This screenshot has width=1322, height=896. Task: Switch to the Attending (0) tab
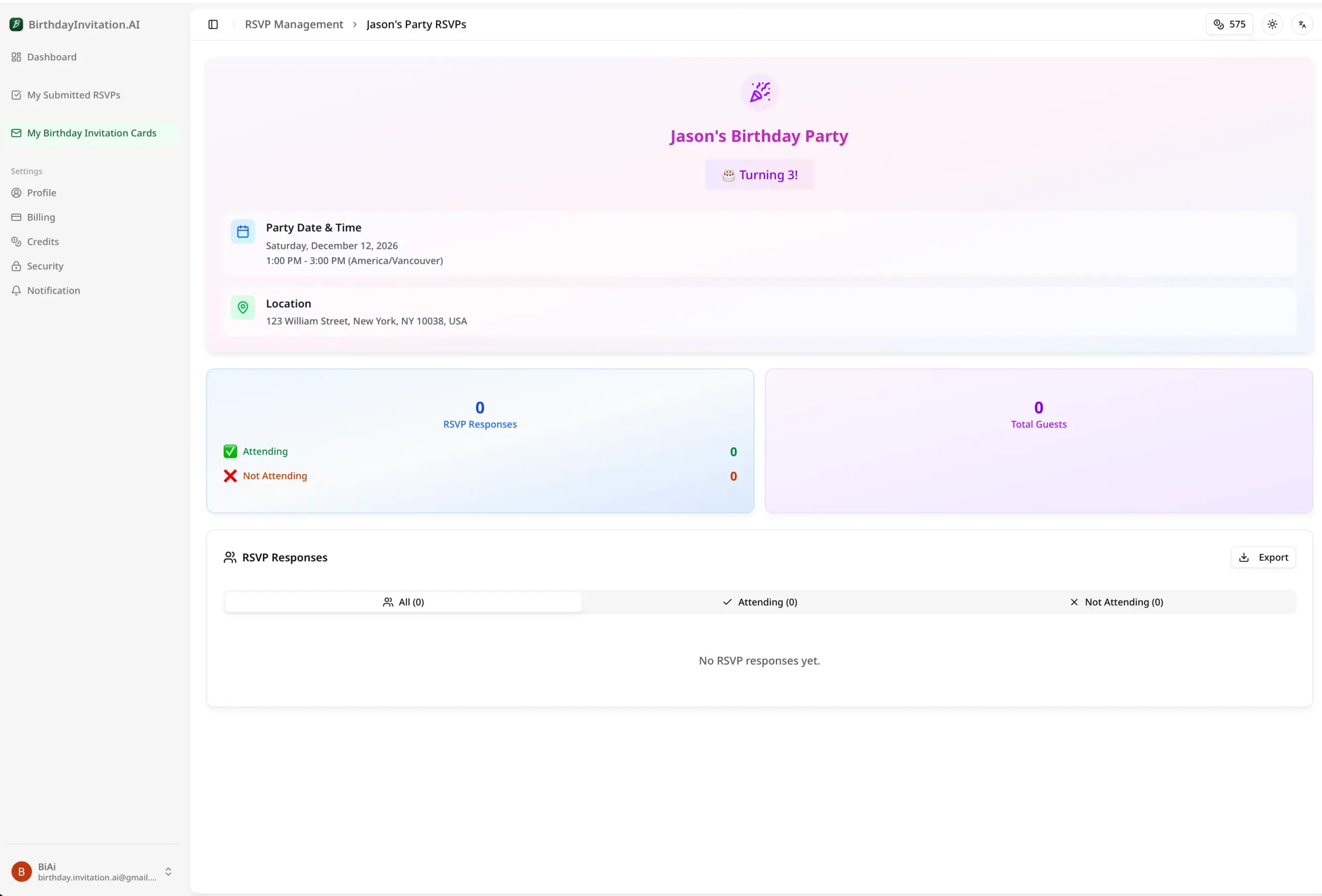pyautogui.click(x=760, y=601)
